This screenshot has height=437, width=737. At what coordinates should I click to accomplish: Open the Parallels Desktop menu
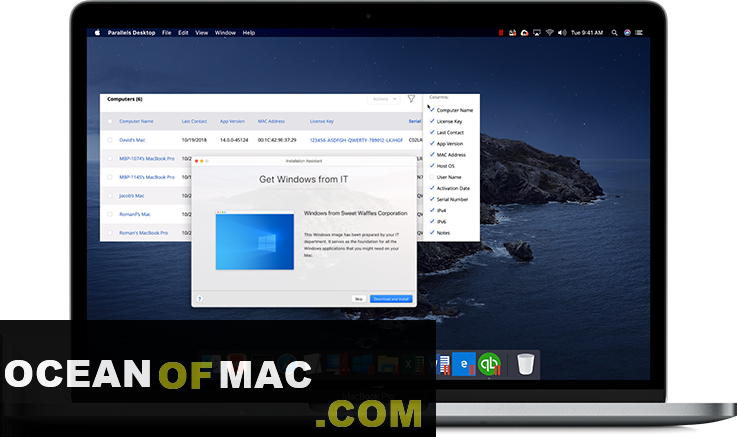tap(131, 32)
